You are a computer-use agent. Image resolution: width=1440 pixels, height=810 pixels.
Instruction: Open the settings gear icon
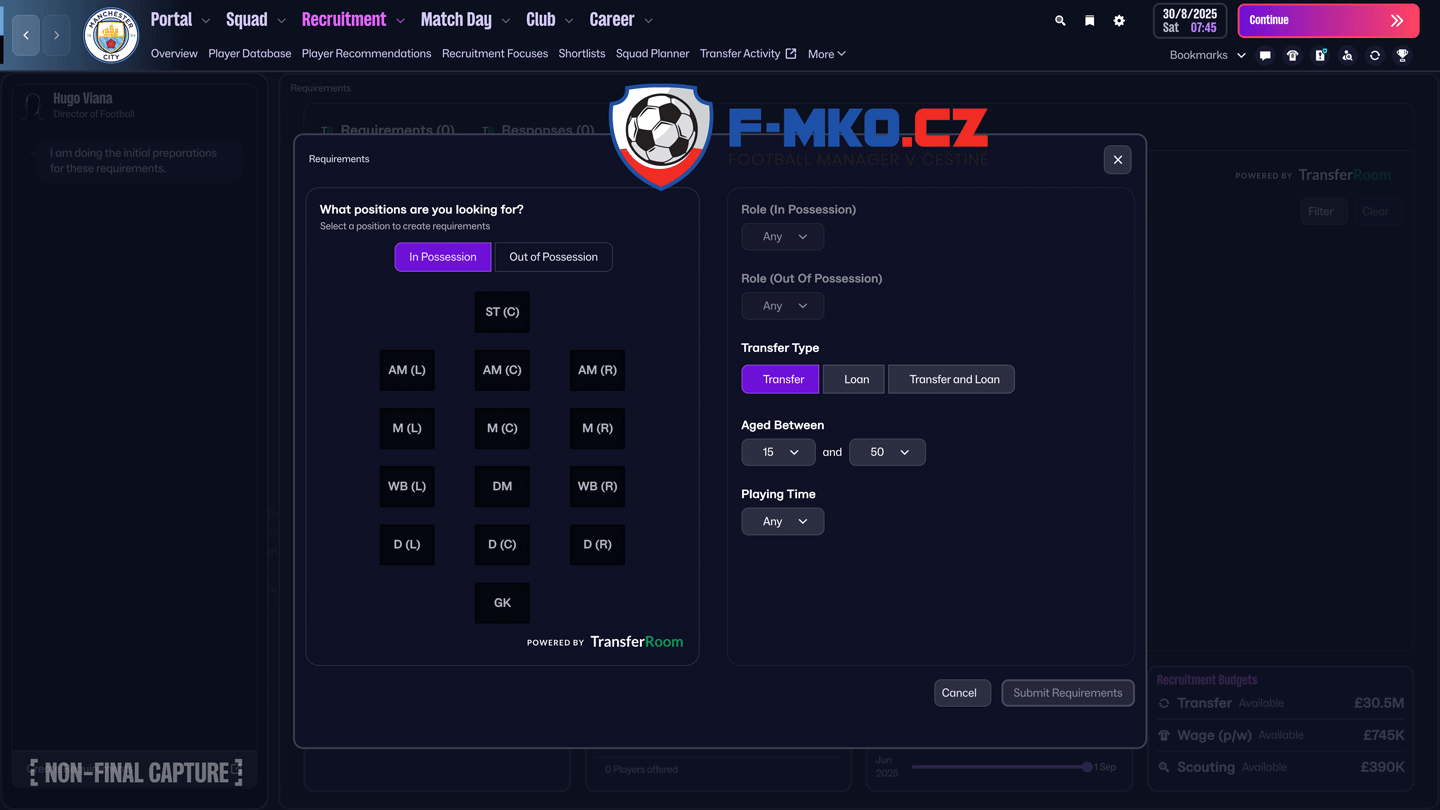click(x=1119, y=21)
